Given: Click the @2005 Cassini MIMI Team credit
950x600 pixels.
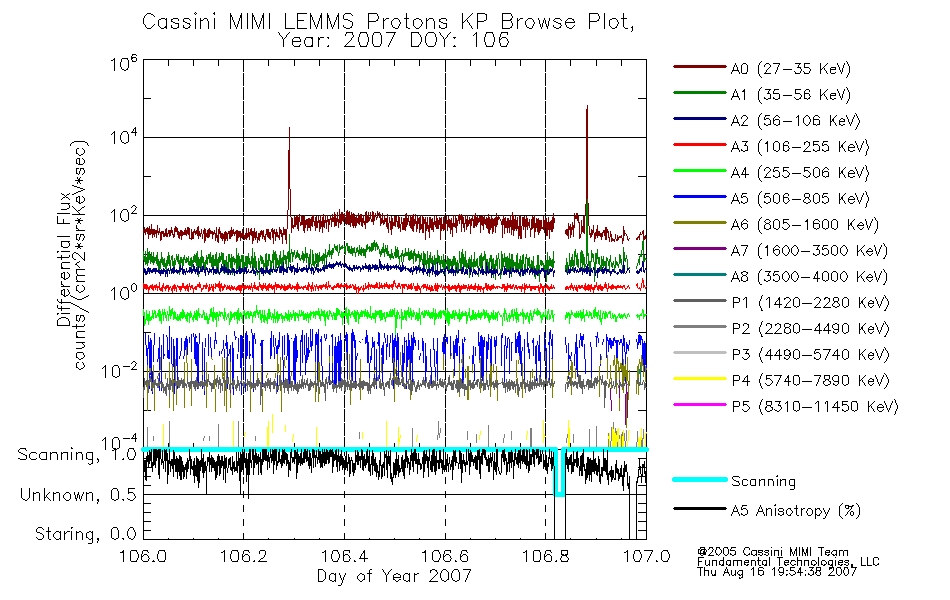Looking at the screenshot, I should coord(772,552).
